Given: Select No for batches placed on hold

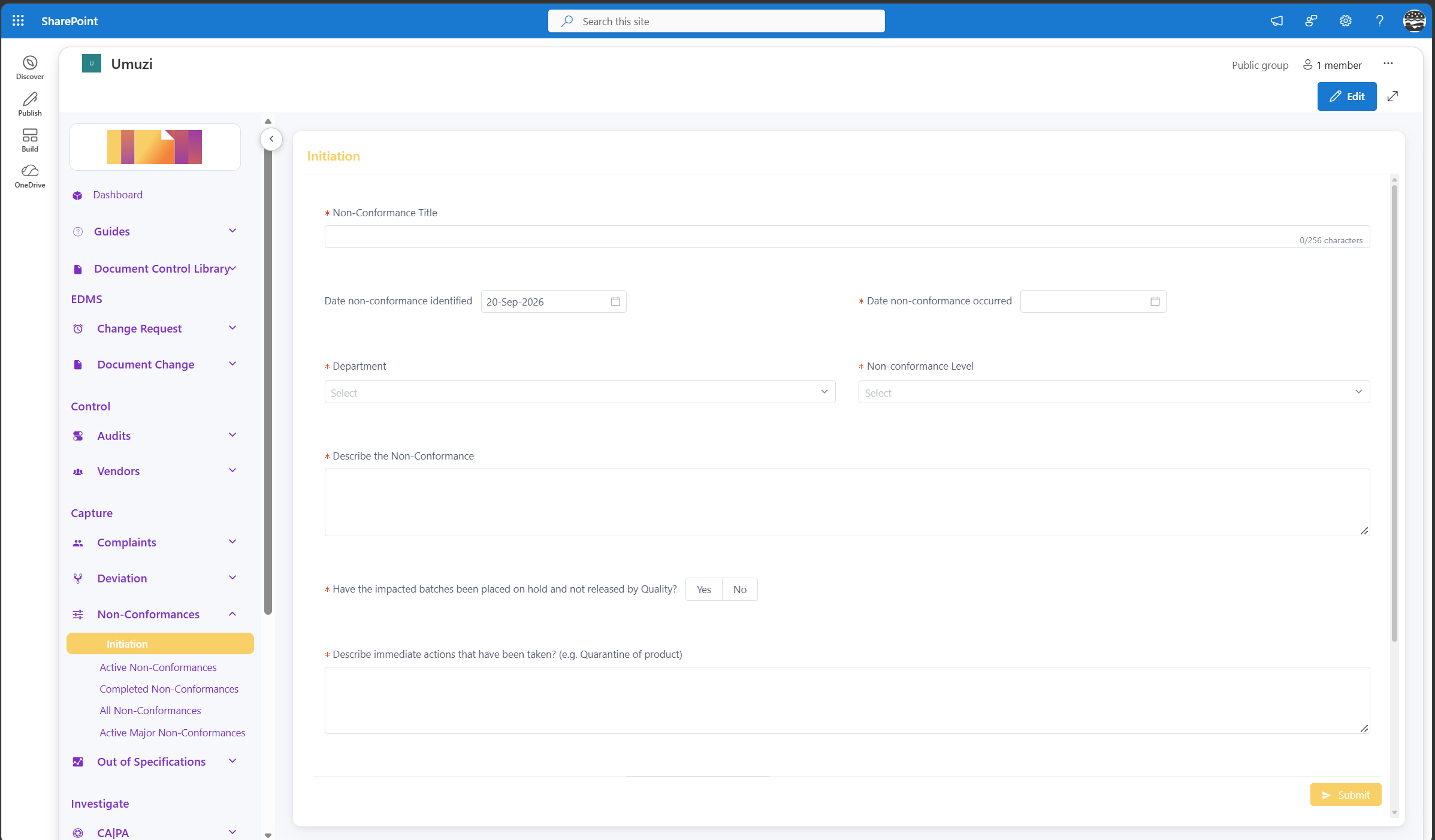Looking at the screenshot, I should [740, 590].
